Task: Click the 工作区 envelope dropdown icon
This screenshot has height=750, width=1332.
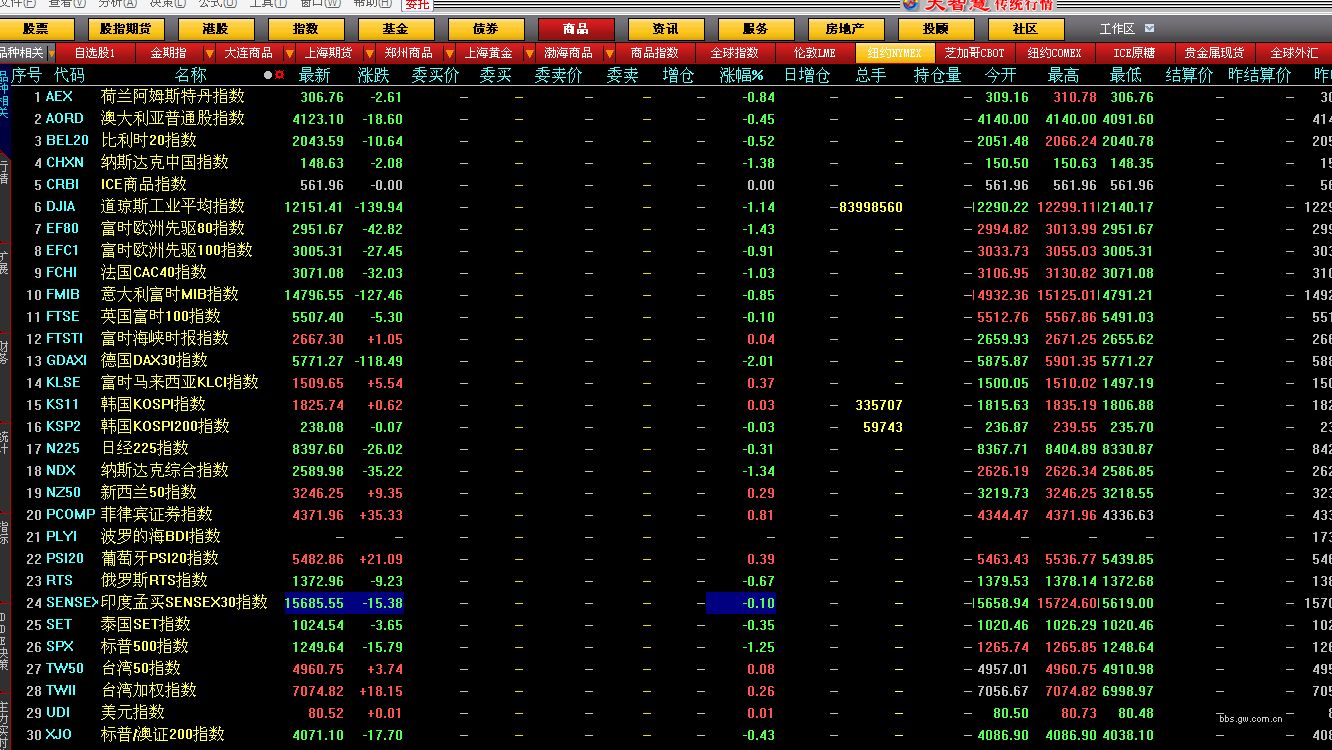Action: [1149, 29]
